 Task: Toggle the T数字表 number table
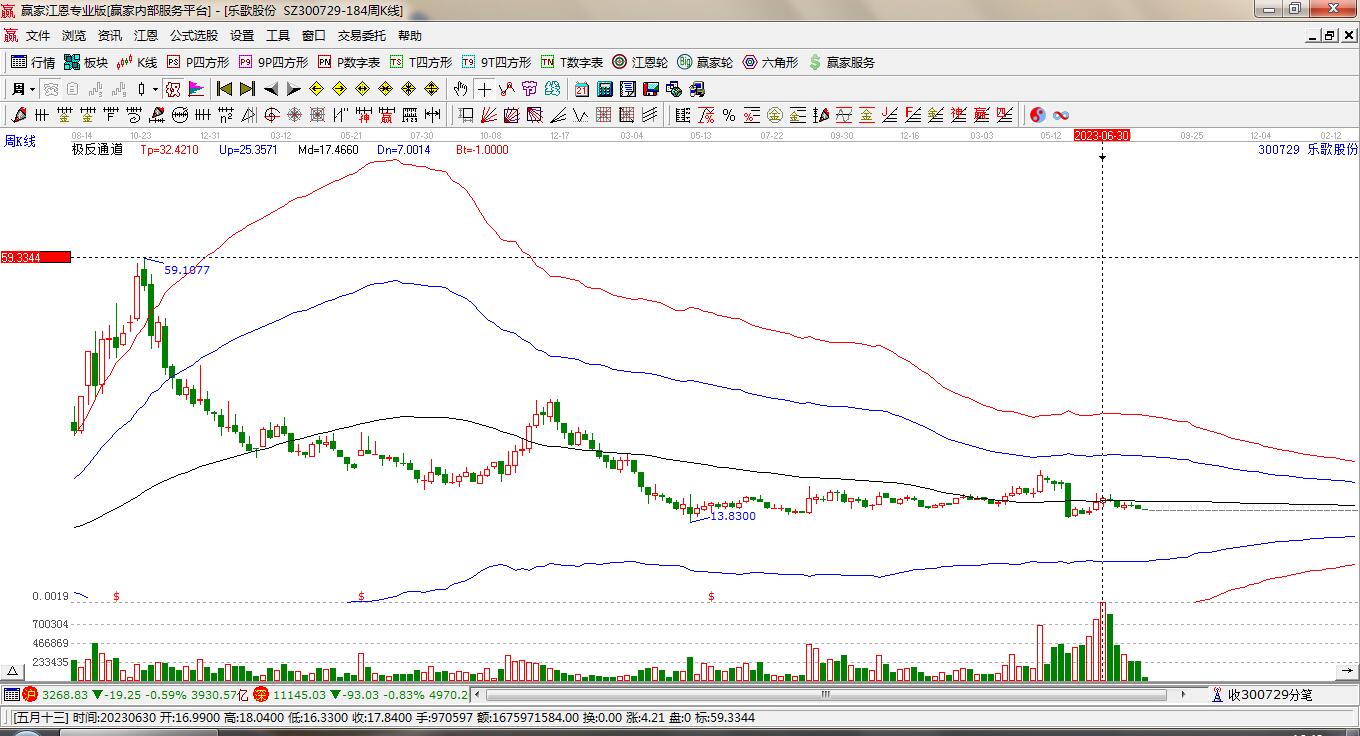[x=572, y=62]
